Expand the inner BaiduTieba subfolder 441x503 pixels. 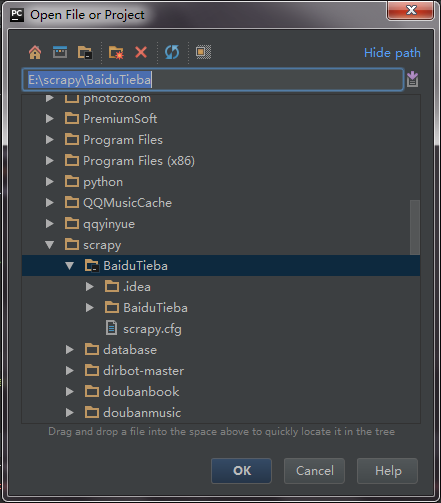(90, 307)
